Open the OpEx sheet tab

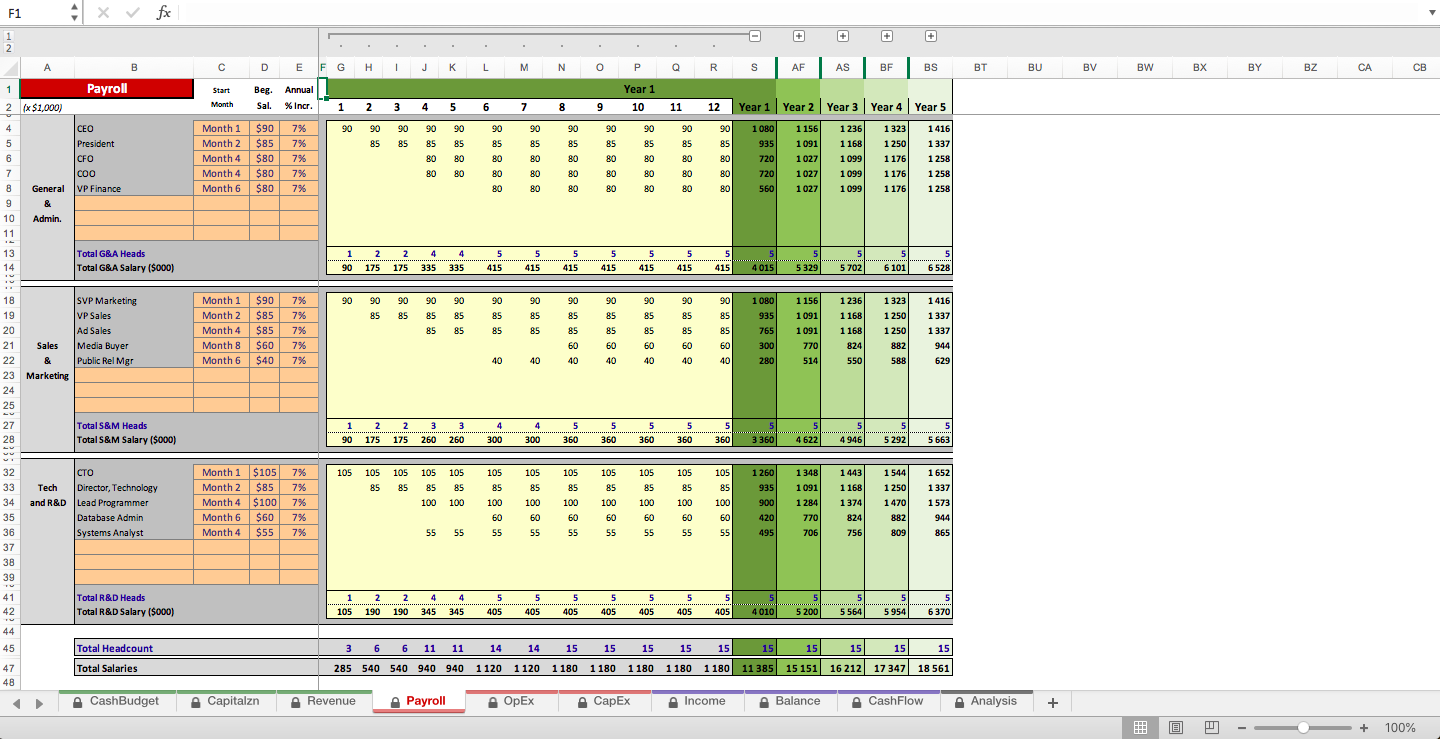click(x=512, y=701)
